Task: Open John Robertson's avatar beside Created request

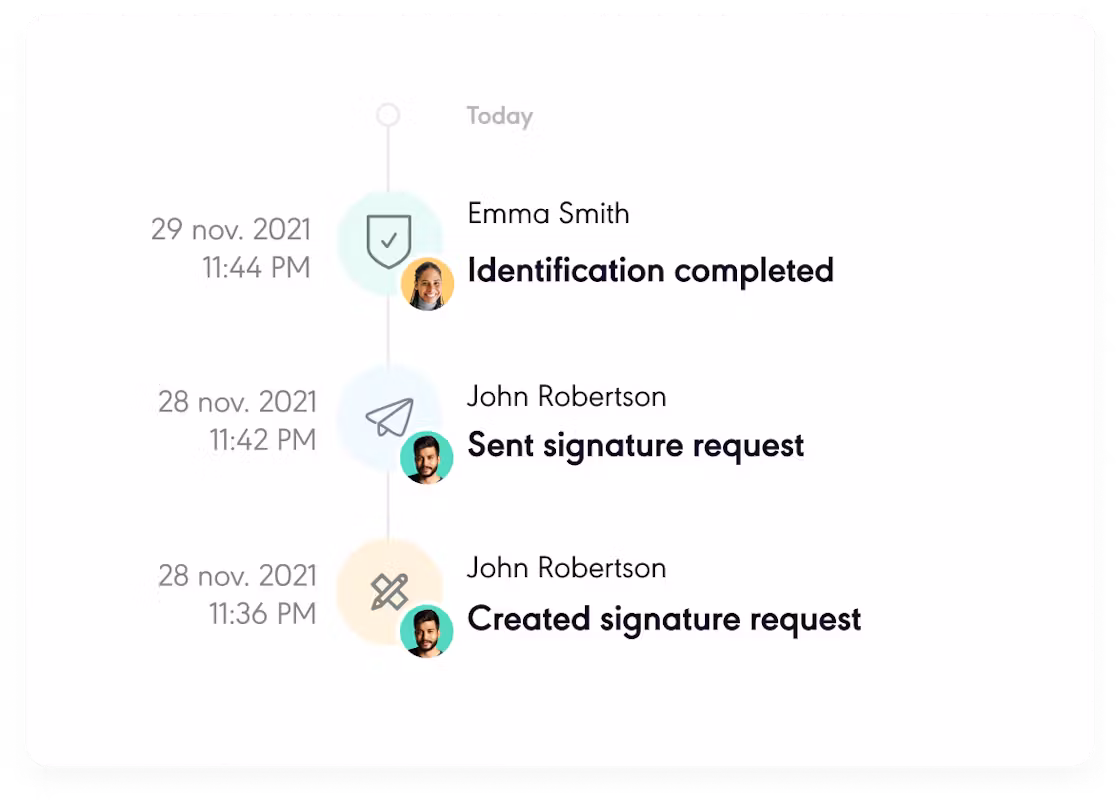Action: [x=426, y=631]
